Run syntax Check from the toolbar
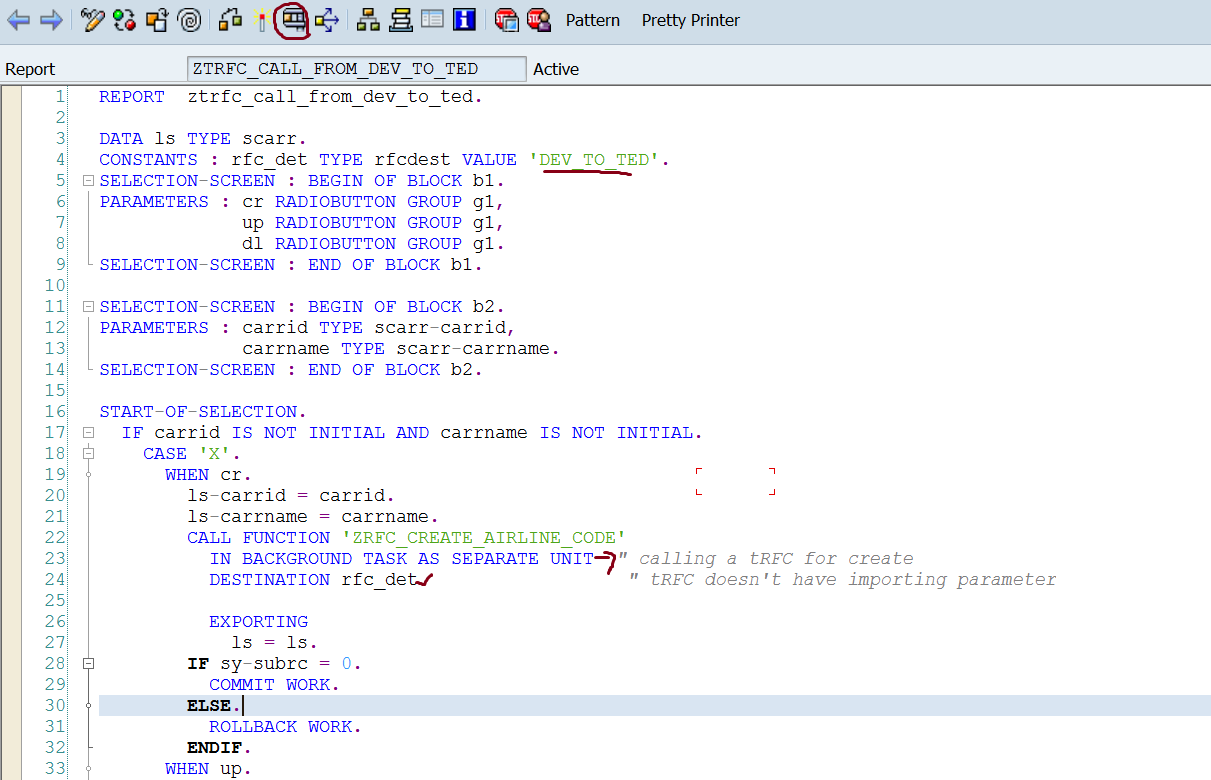 pyautogui.click(x=231, y=19)
